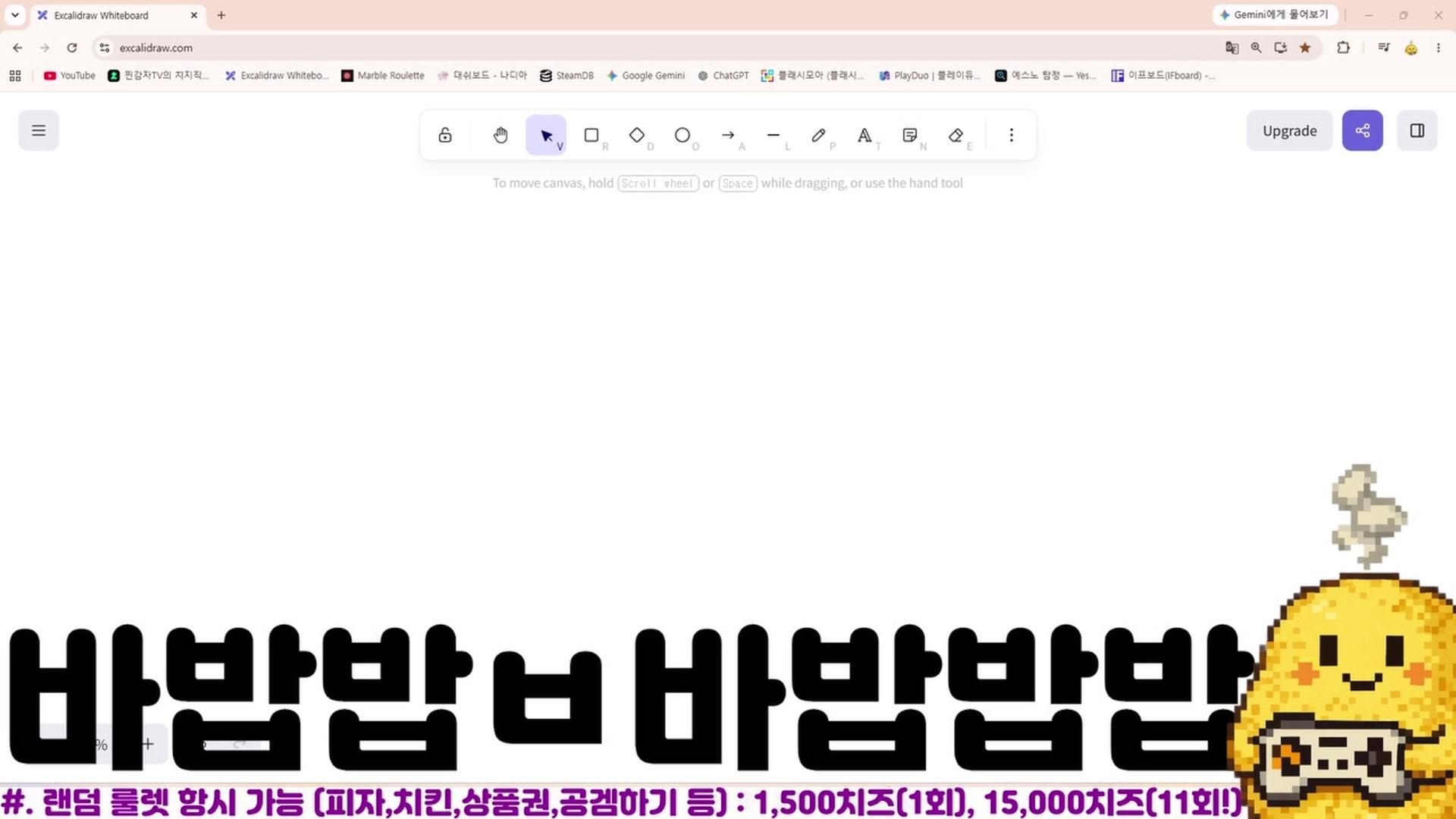Open the Share collaboration button
The image size is (1456, 819).
pyautogui.click(x=1363, y=130)
